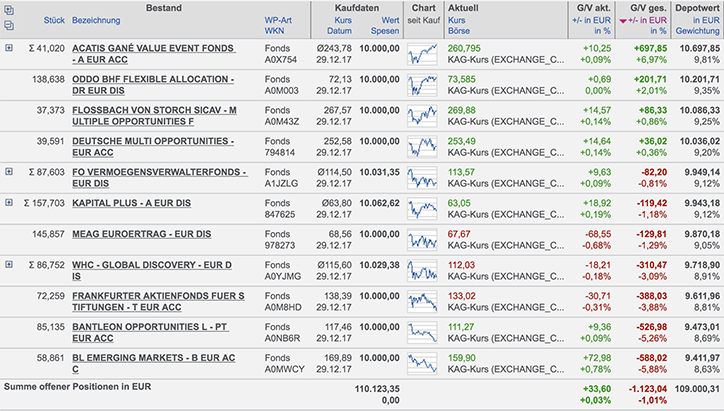This screenshot has width=724, height=411.
Task: Open the FRANKFURTER AKTIENFONDS chart thumbnail
Action: click(422, 302)
